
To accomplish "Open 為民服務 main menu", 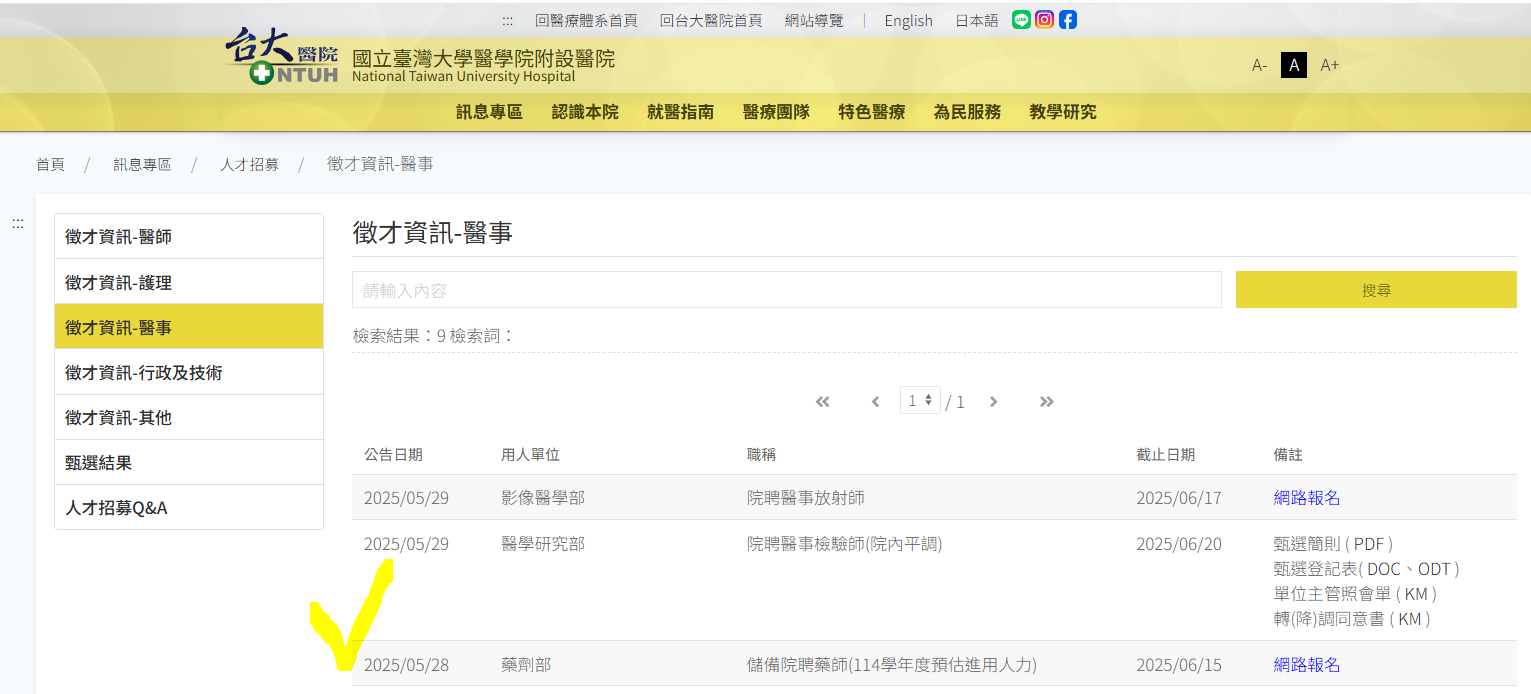I will point(967,112).
